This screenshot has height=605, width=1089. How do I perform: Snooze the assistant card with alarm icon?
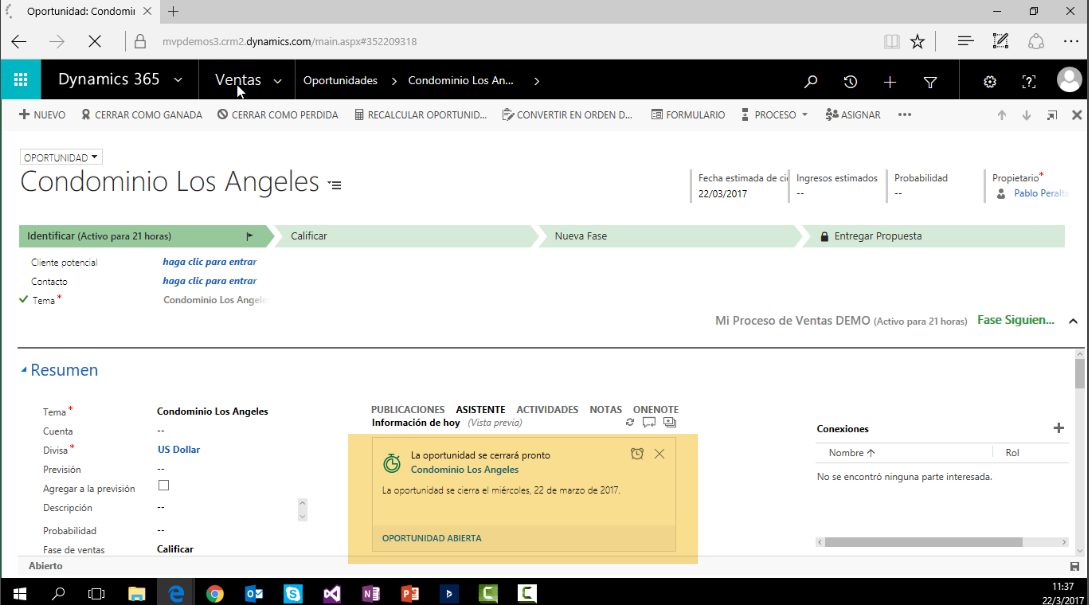point(637,454)
